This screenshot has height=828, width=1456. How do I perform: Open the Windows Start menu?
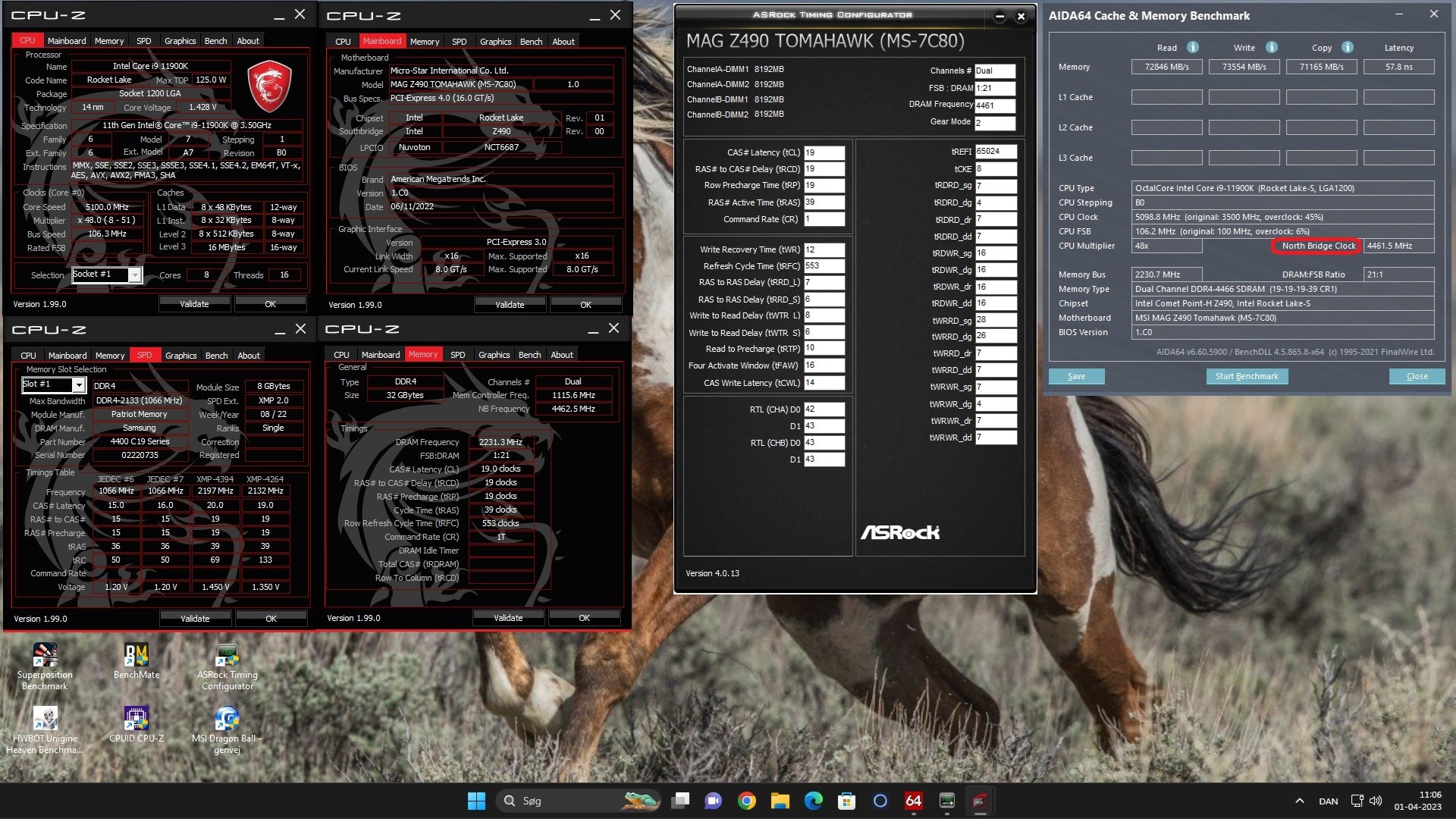[476, 801]
